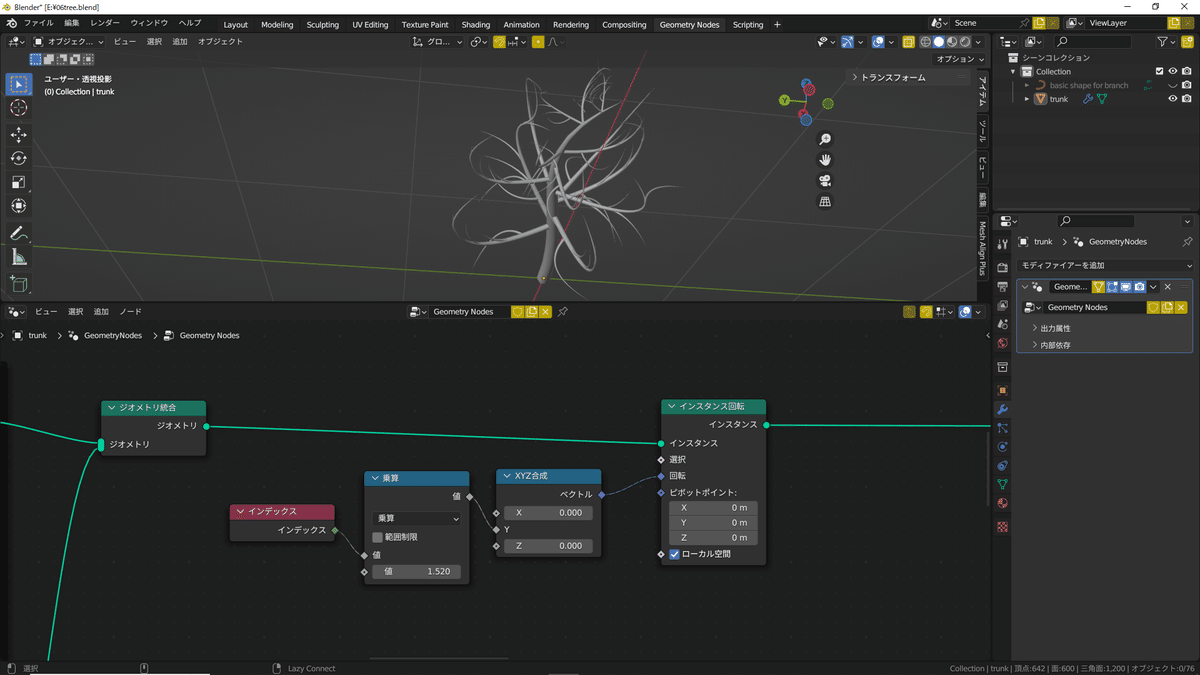Adjust X value field in XYZ合成 node

(549, 513)
